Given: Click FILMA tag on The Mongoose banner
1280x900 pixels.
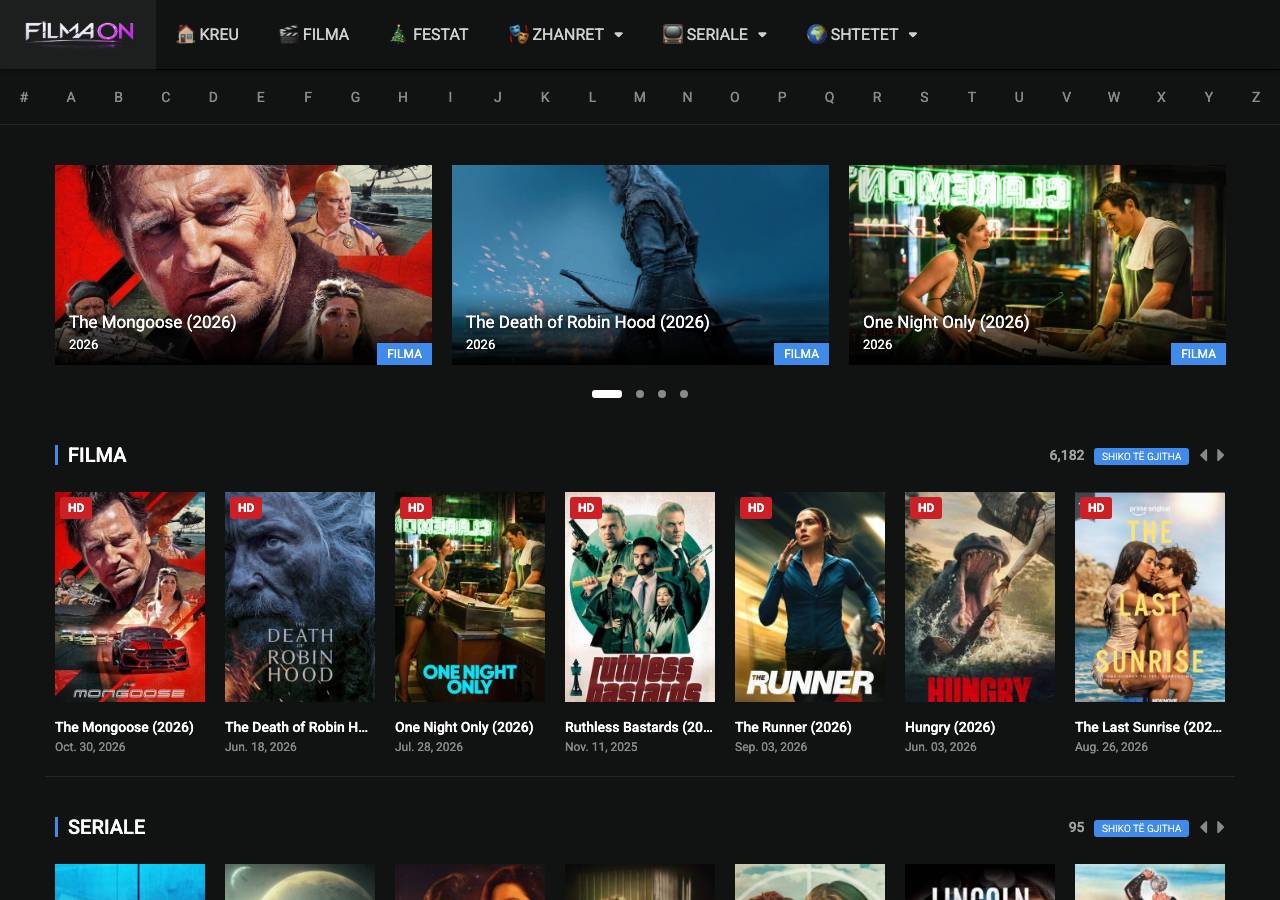Looking at the screenshot, I should tap(404, 354).
